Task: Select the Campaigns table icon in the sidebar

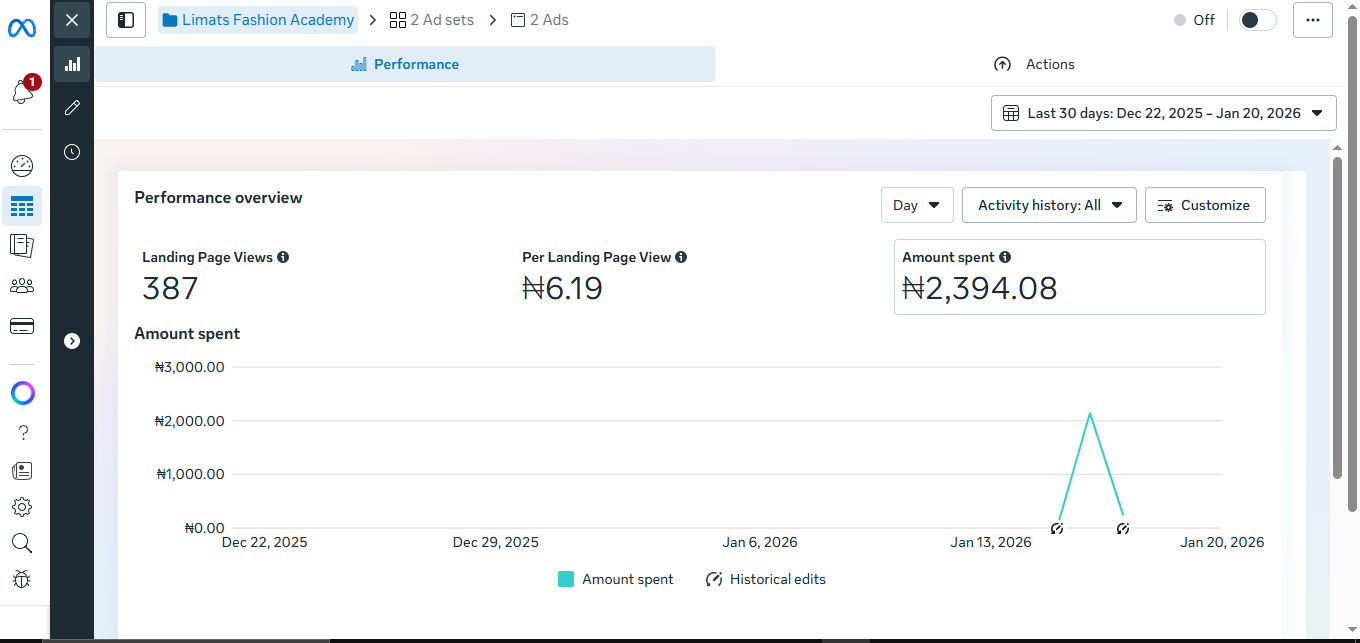Action: (22, 206)
